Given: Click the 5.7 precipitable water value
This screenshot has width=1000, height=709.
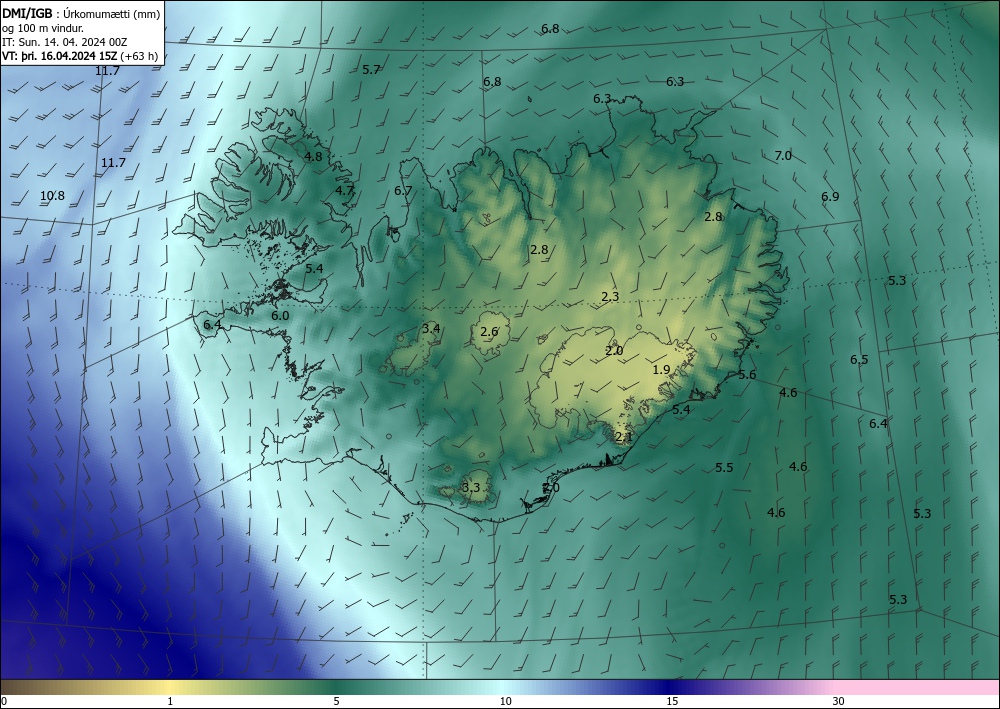Looking at the screenshot, I should 371,69.
